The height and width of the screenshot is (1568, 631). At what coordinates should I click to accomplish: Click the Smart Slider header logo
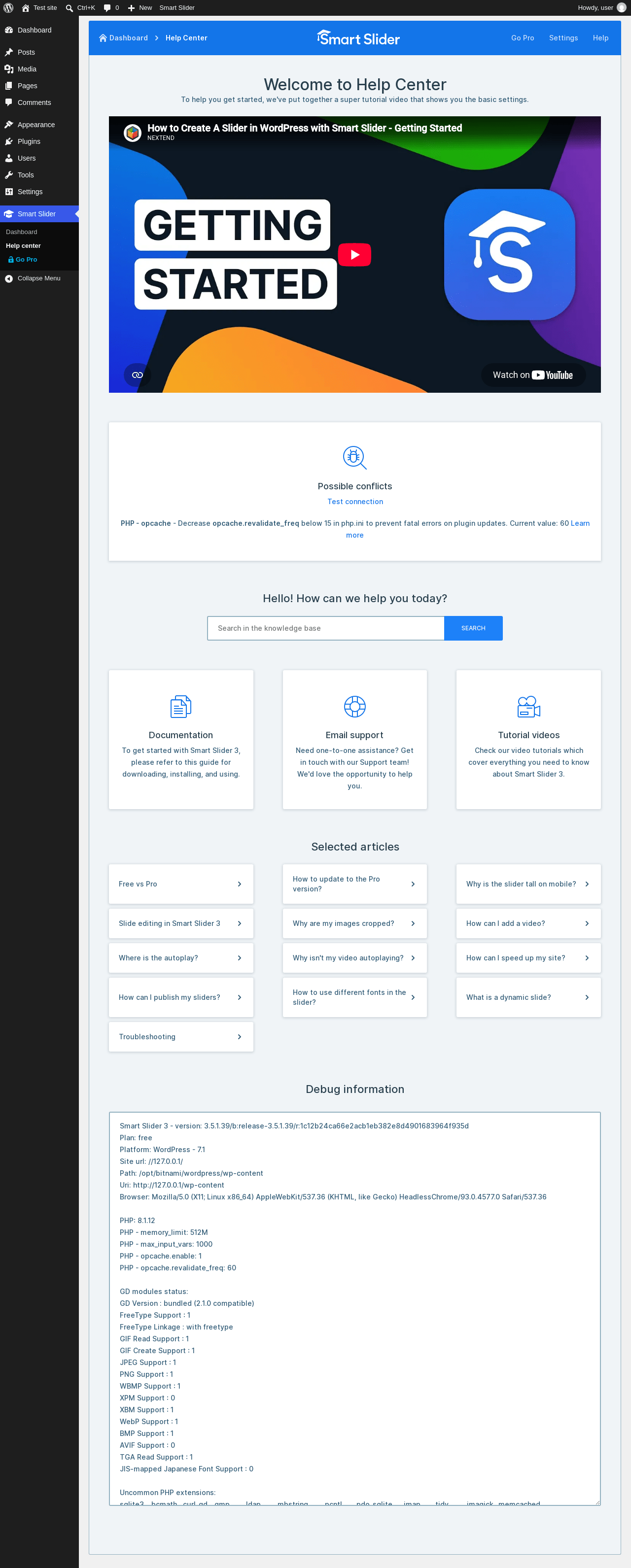coord(358,38)
